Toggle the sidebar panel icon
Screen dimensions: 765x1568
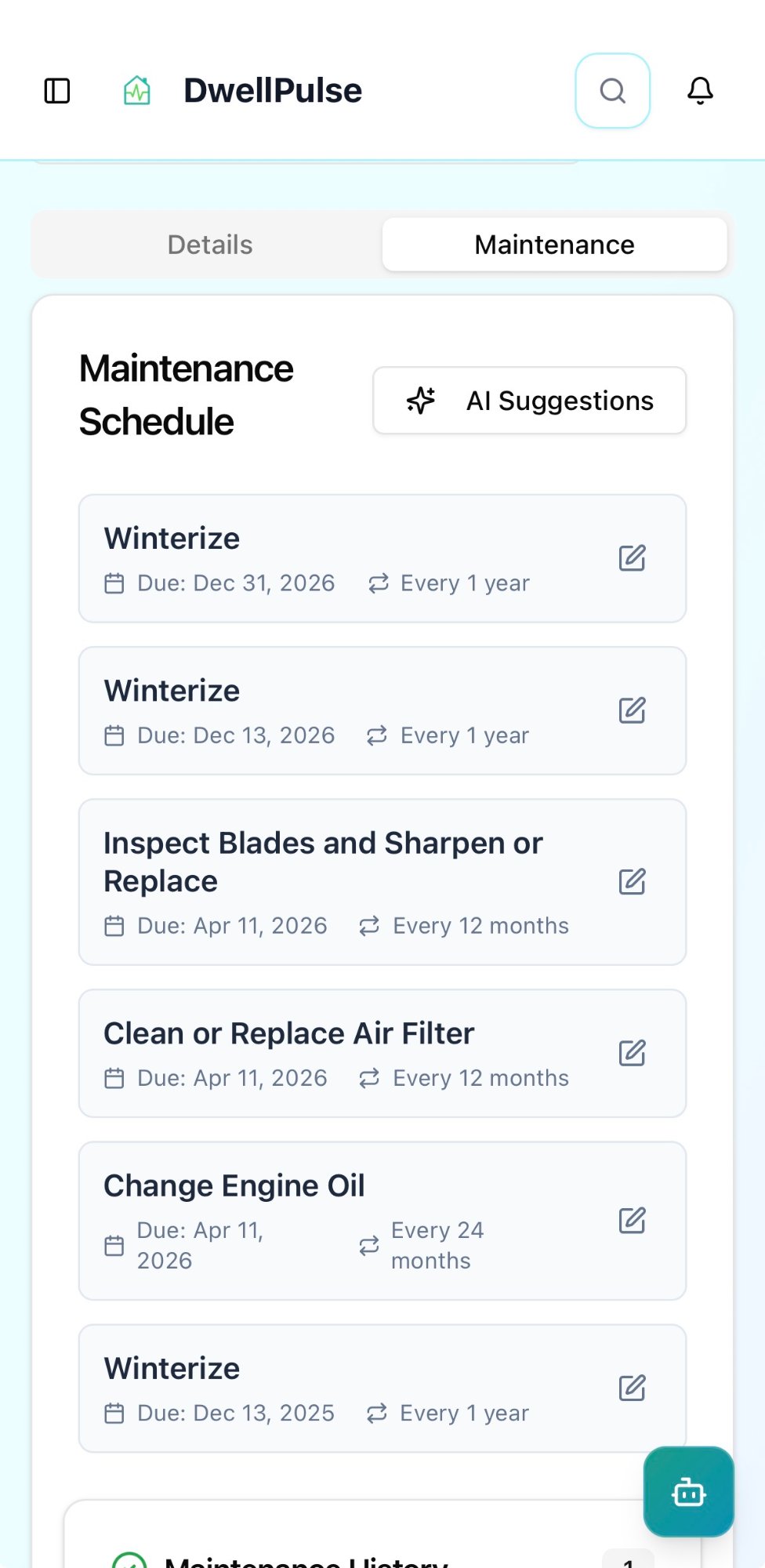point(57,91)
